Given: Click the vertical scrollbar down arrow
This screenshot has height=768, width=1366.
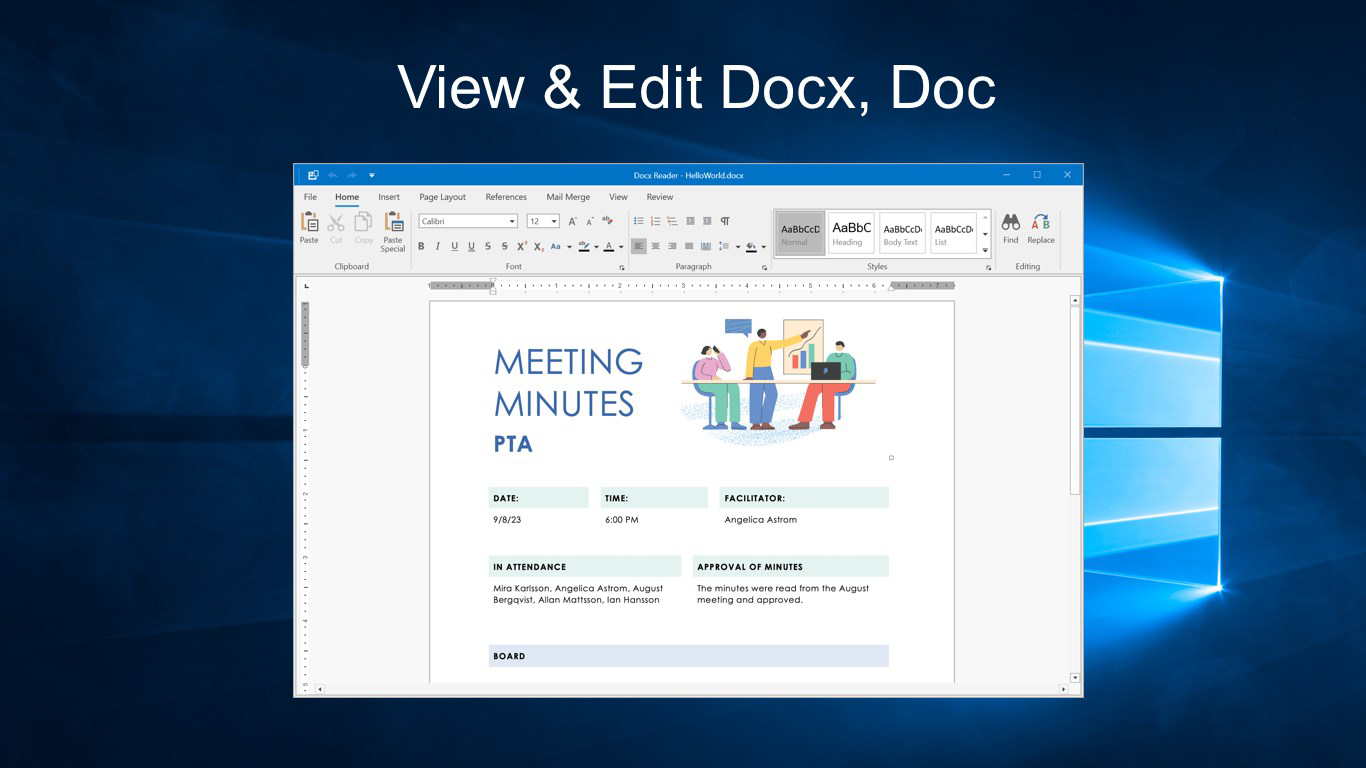Looking at the screenshot, I should point(1075,677).
